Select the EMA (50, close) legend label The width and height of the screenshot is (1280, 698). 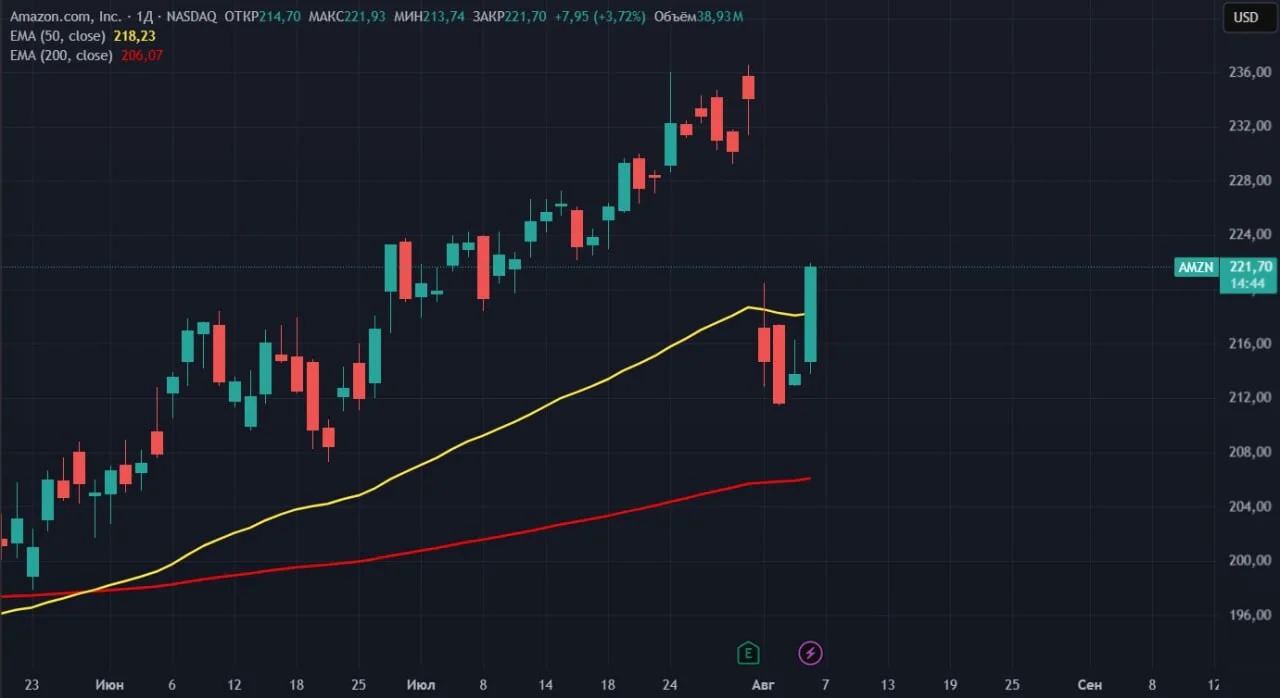coord(58,36)
